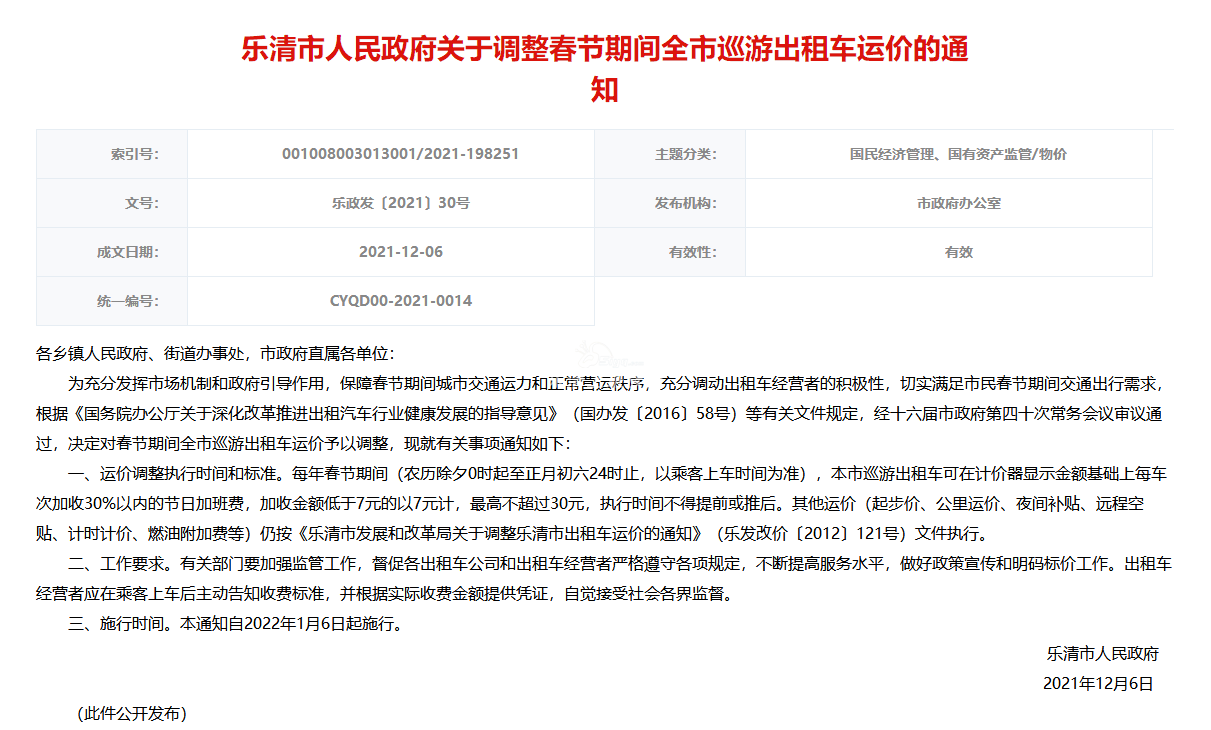The height and width of the screenshot is (730, 1211).
Task: Click the 文号 label cell
Action: point(112,203)
